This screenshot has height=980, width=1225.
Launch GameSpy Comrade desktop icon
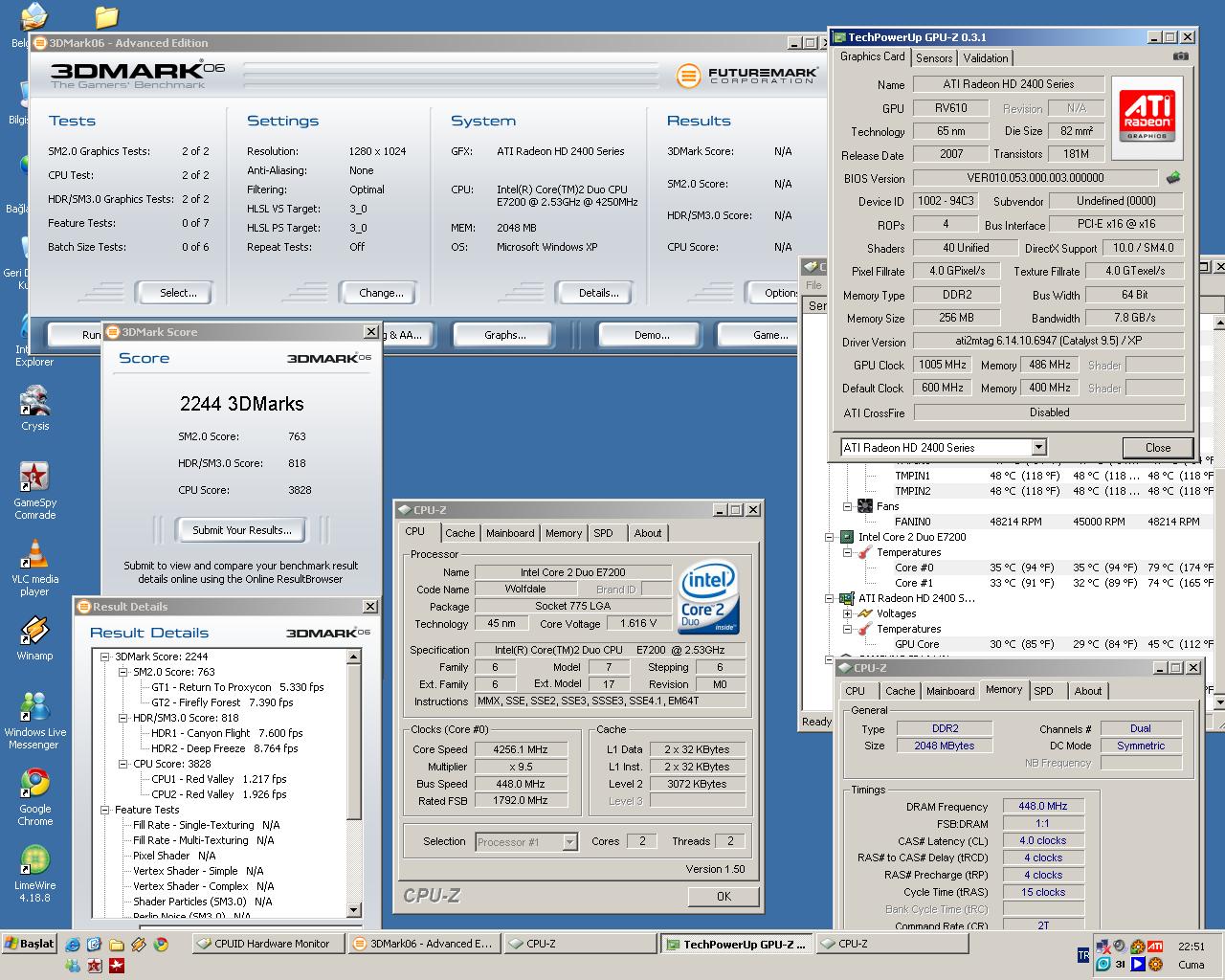coord(34,490)
